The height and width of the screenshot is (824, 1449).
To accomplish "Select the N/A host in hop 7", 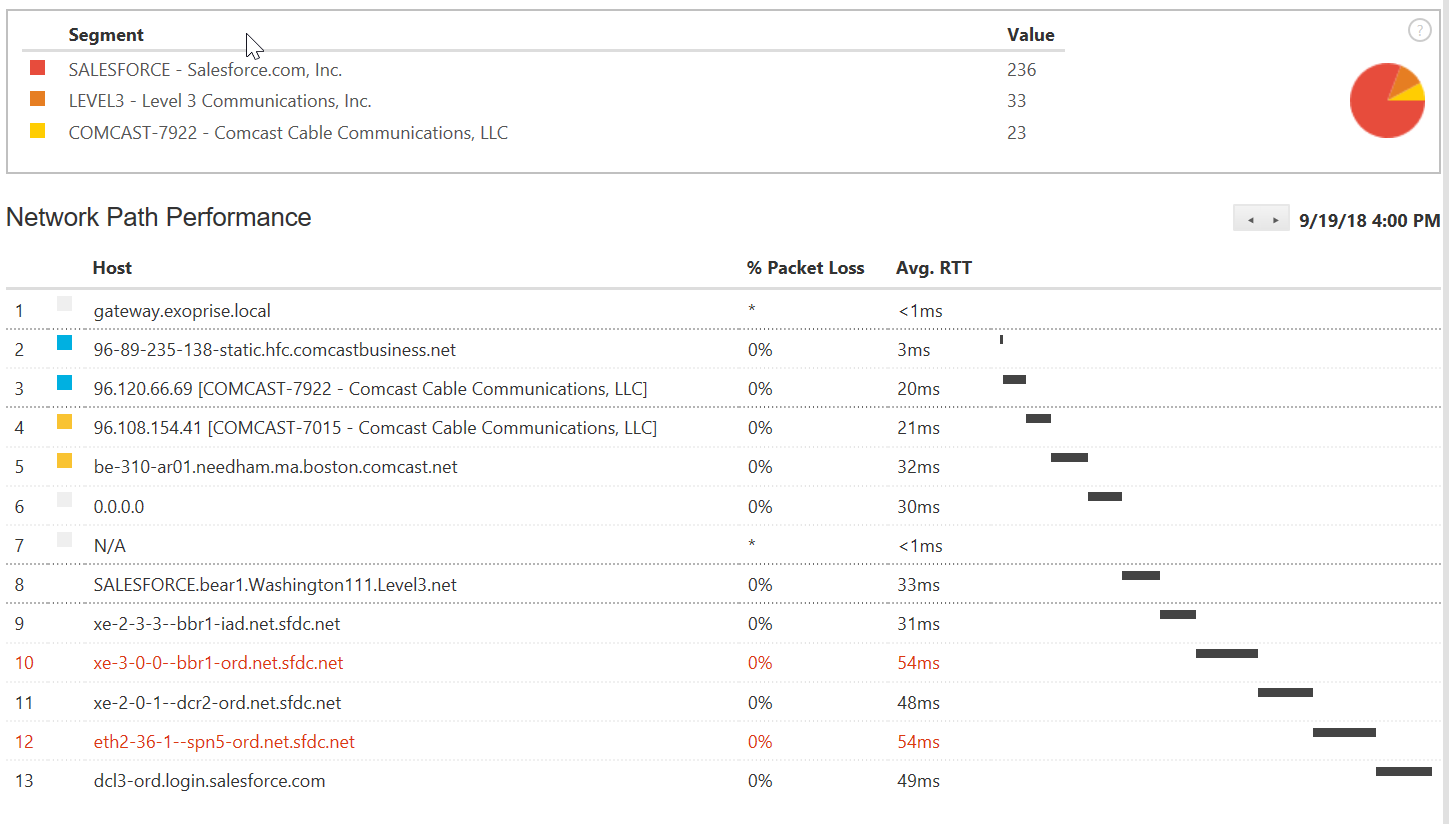I will pos(110,546).
